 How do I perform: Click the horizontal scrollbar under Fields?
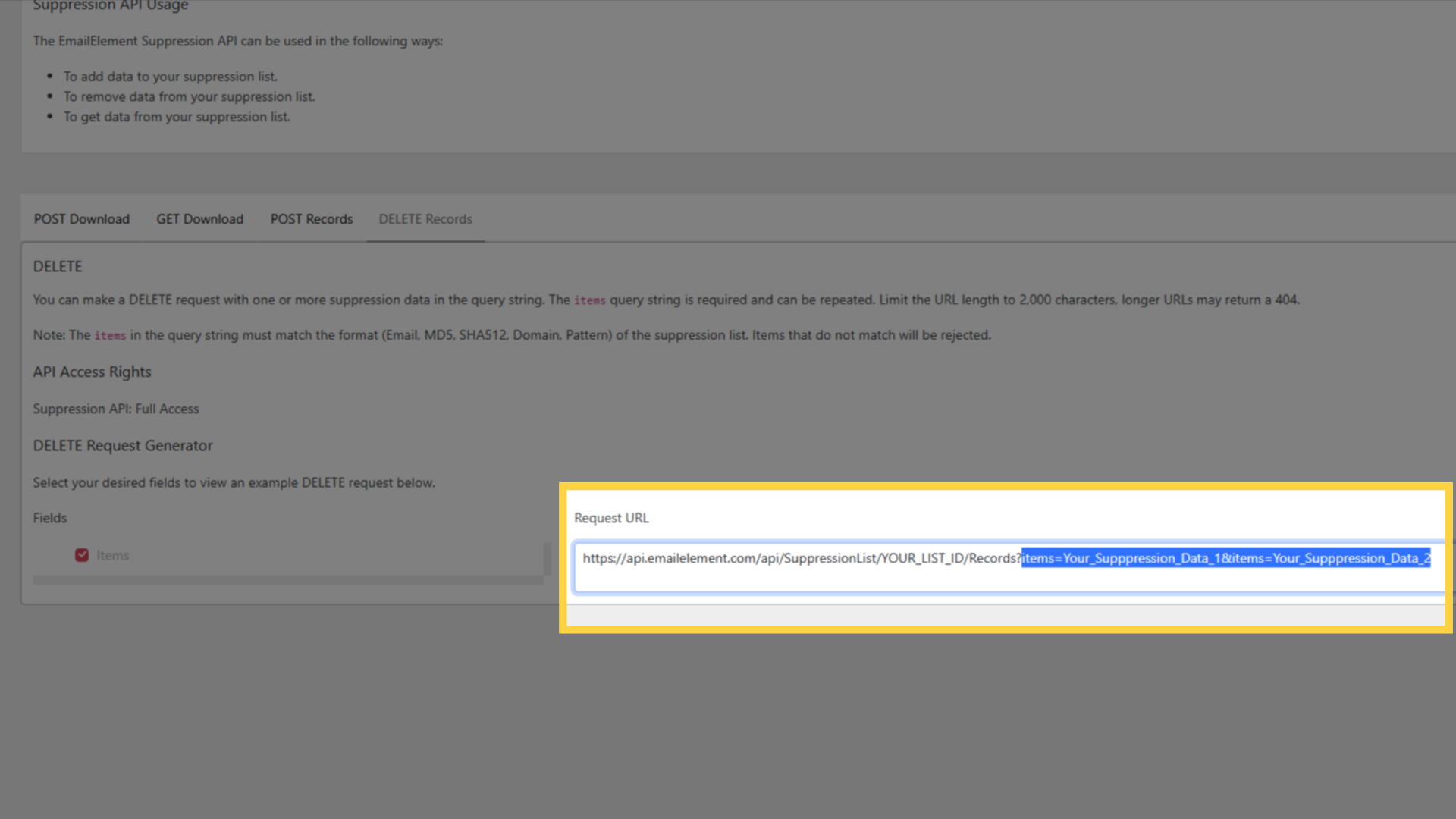pos(288,580)
